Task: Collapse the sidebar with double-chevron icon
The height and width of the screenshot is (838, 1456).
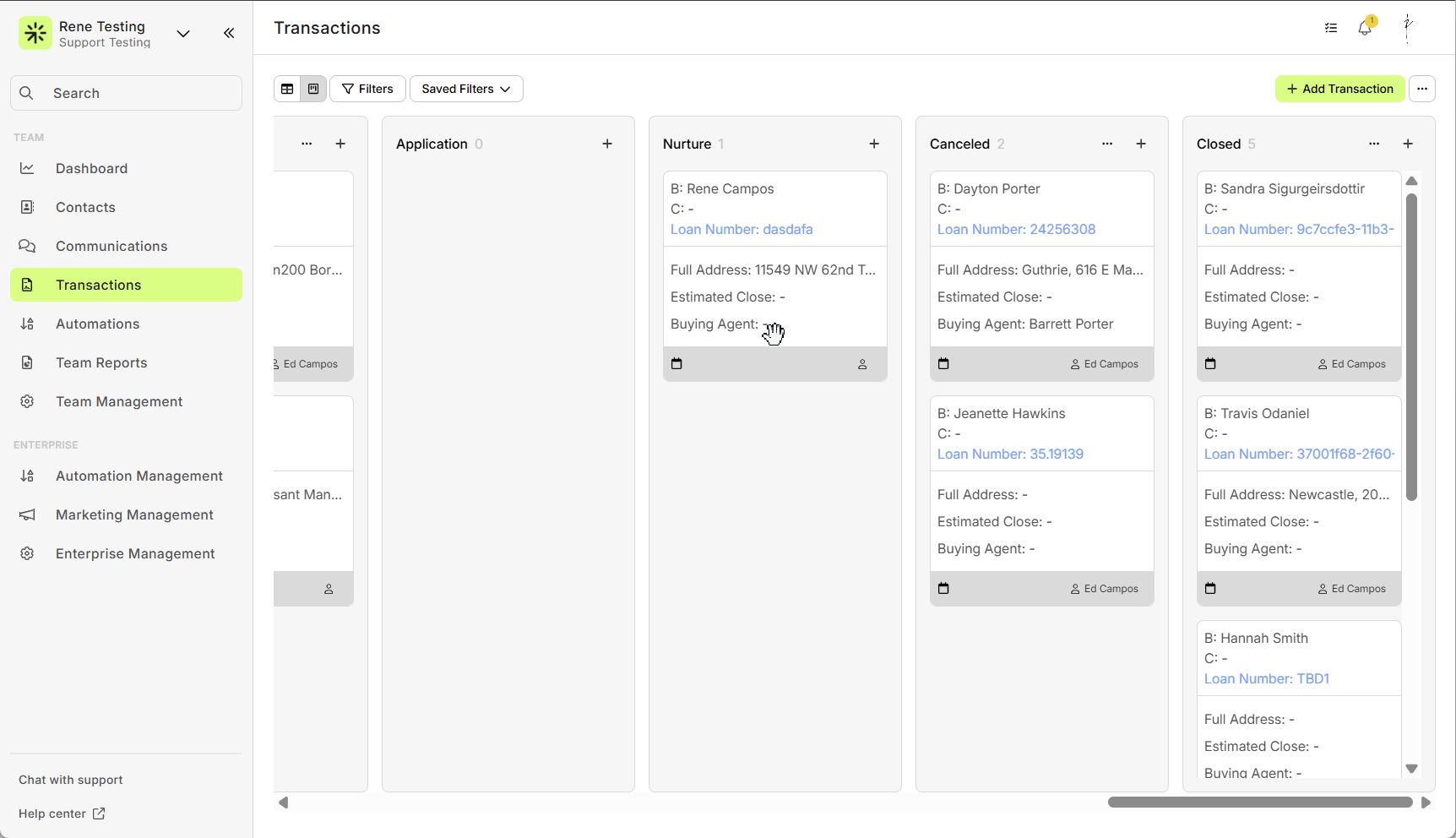Action: point(229,33)
